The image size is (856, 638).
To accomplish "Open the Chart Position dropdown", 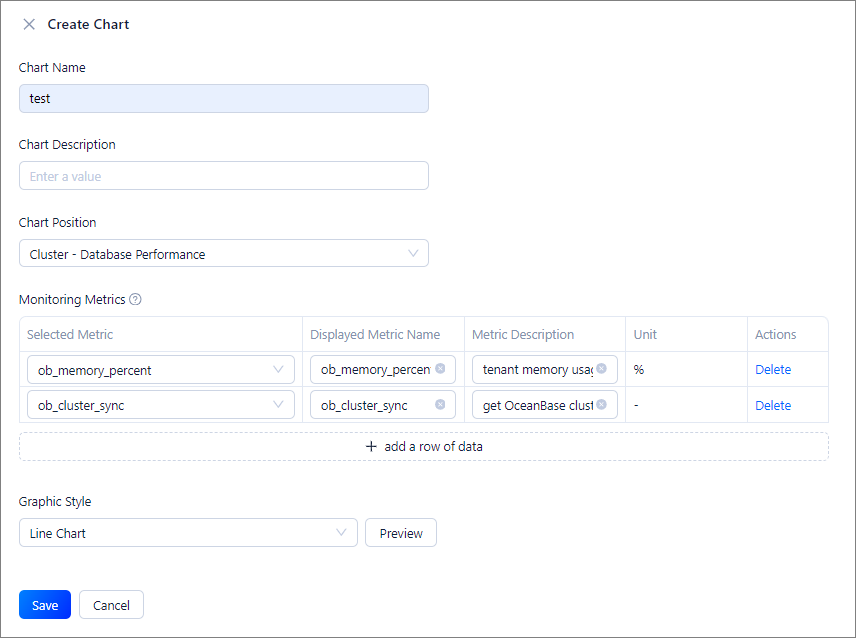I will click(223, 254).
